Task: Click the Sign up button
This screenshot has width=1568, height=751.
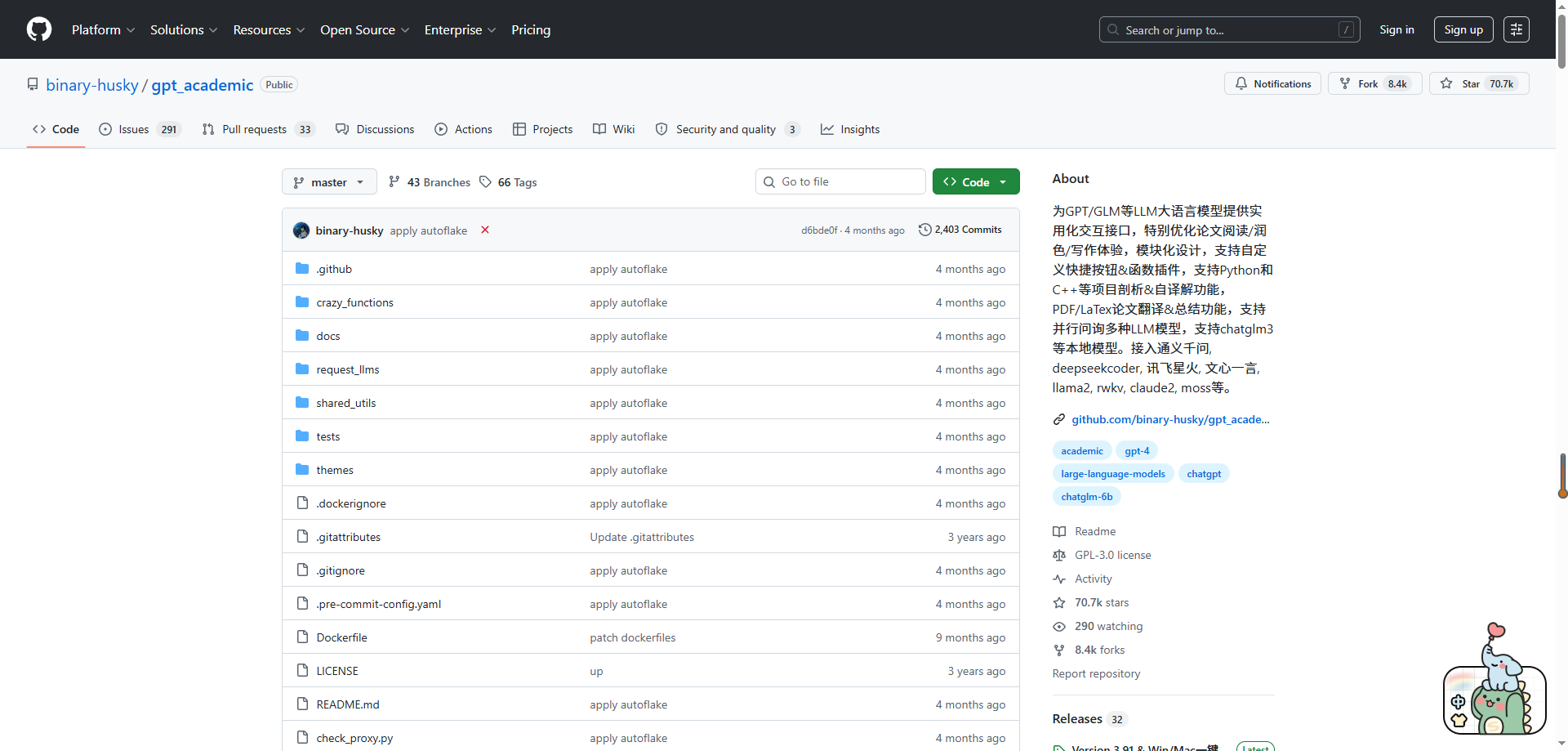Action: pos(1463,29)
